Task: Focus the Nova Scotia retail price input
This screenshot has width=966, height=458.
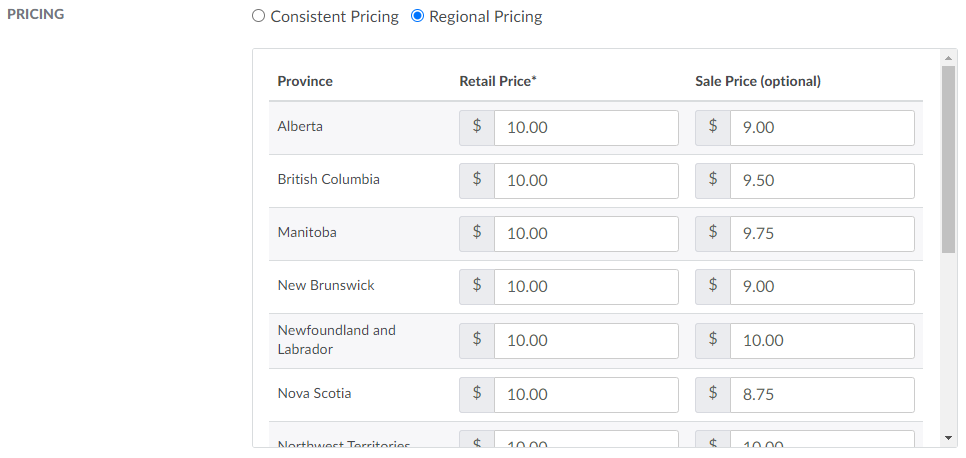Action: (x=586, y=395)
